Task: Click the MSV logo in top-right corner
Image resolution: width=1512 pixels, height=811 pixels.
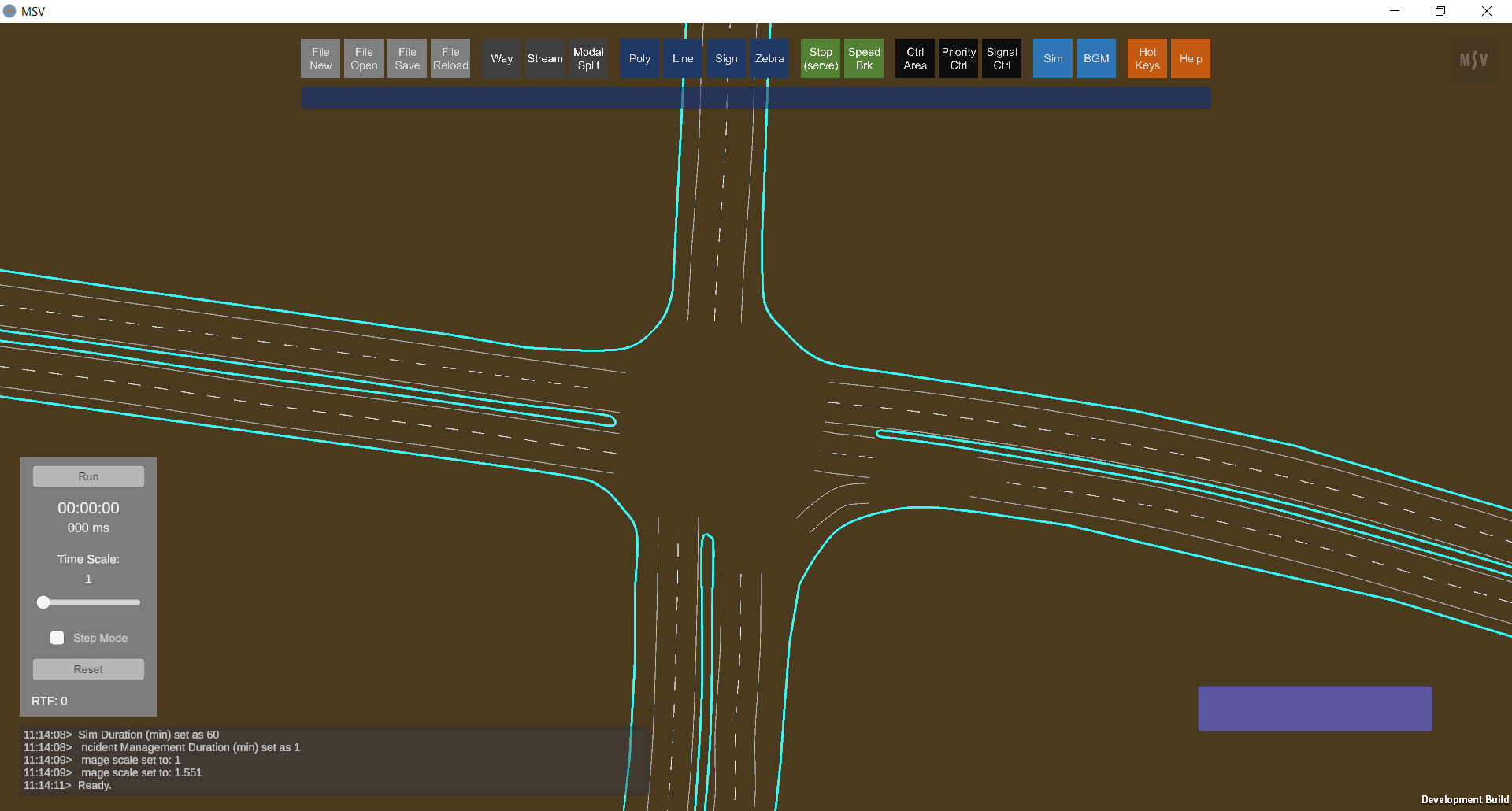Action: click(x=1473, y=60)
